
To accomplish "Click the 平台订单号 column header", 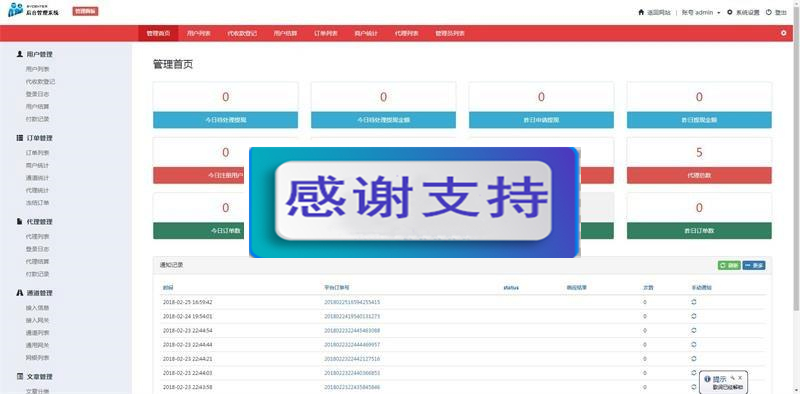I will [337, 288].
